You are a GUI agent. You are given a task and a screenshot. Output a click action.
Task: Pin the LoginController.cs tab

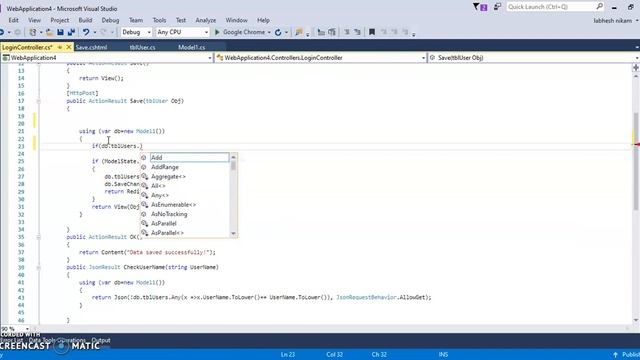click(60, 47)
